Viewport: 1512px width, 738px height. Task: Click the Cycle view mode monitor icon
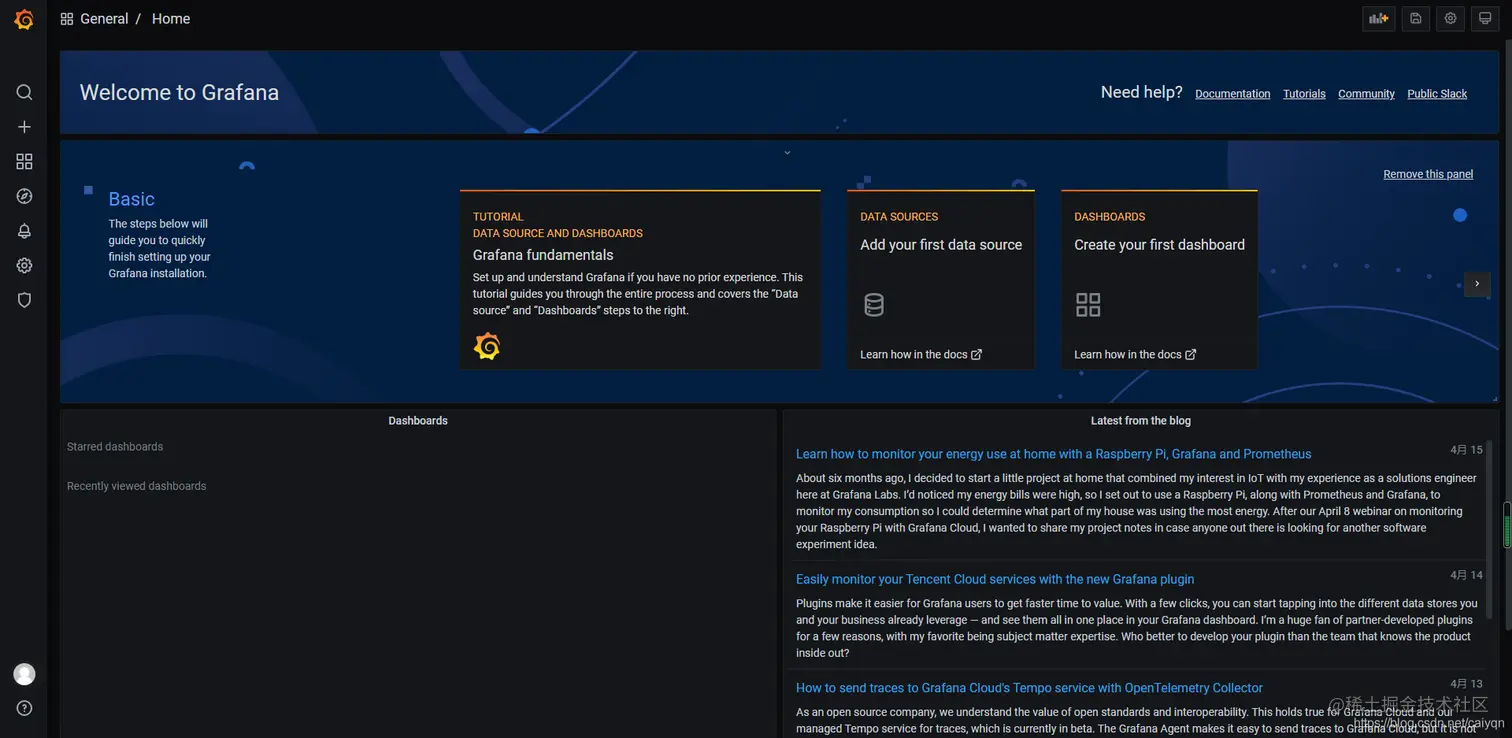tap(1485, 18)
